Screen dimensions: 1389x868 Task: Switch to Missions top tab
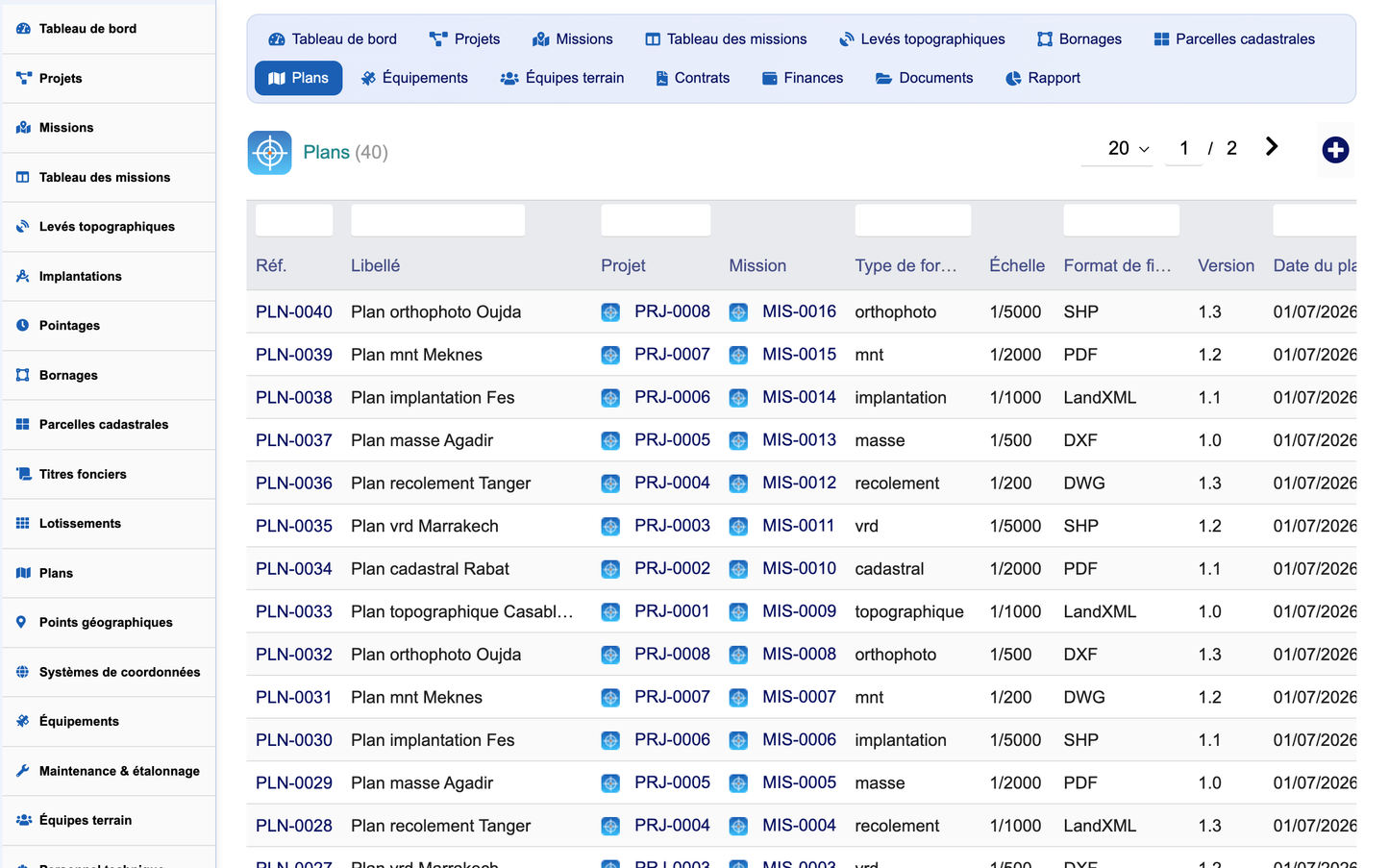(x=573, y=39)
